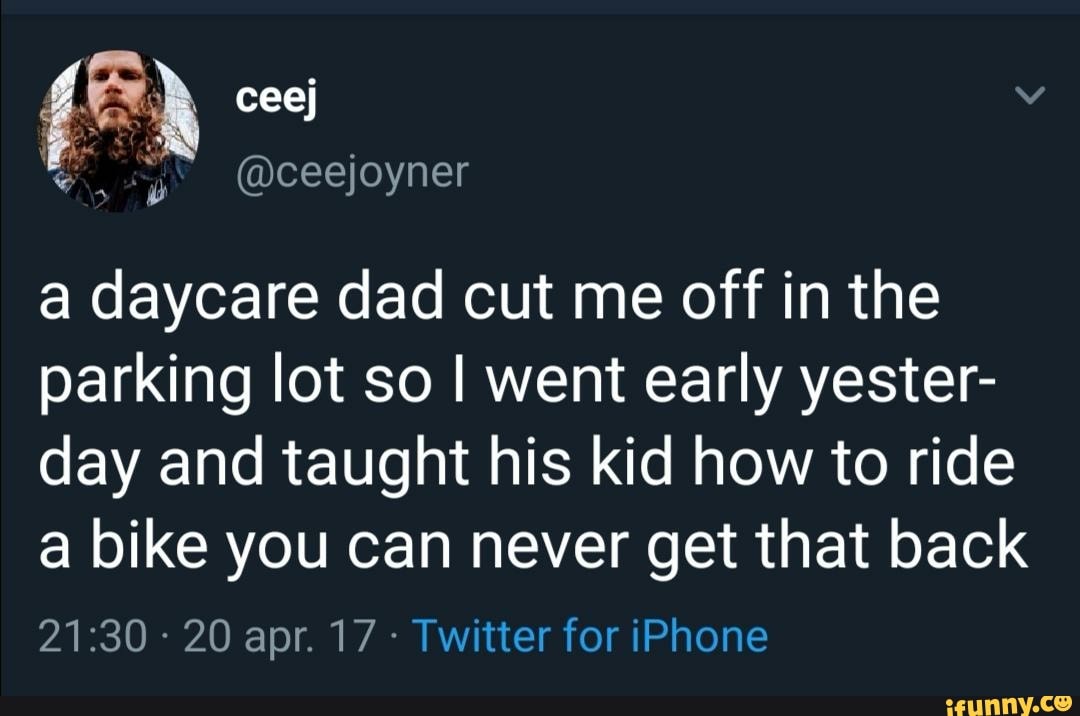The height and width of the screenshot is (716, 1080).
Task: Click the tweet line starting "day and taught"
Action: tap(526, 465)
